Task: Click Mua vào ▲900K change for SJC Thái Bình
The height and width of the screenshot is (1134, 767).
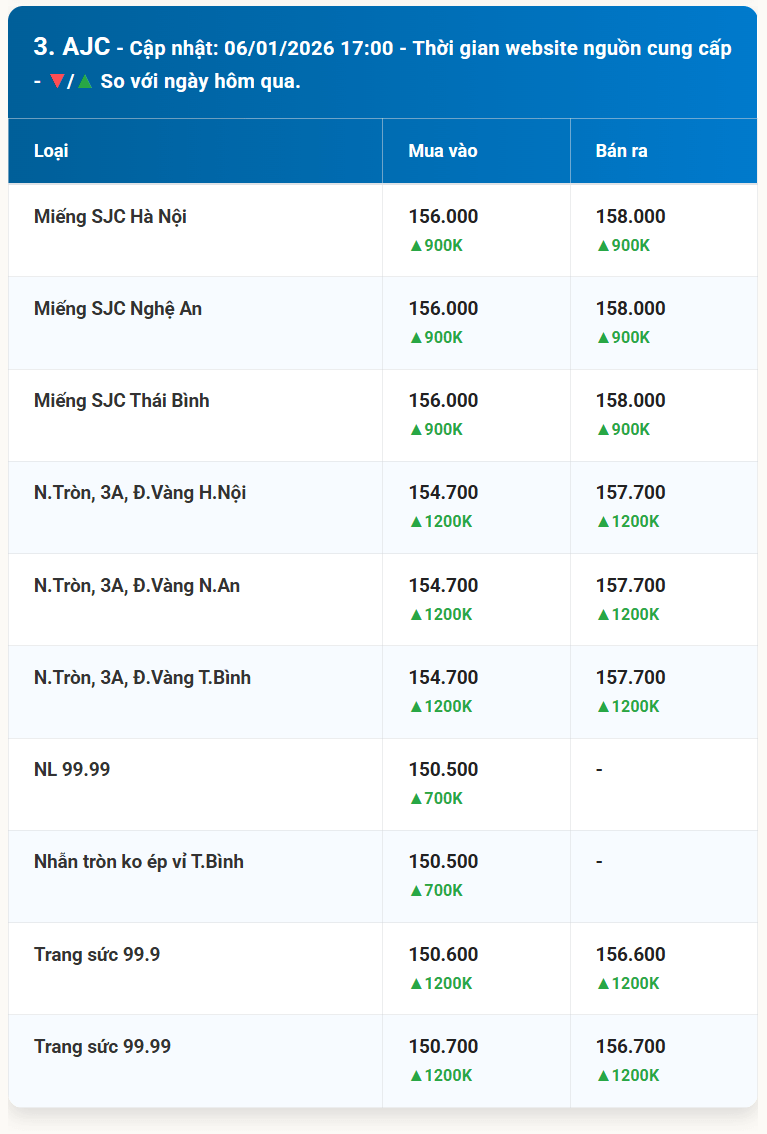Action: [x=437, y=430]
